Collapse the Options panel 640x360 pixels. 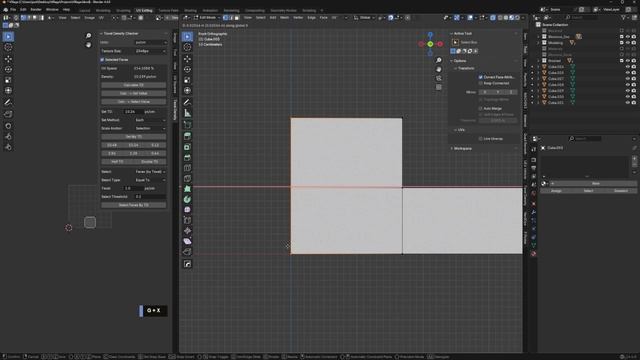(x=460, y=61)
